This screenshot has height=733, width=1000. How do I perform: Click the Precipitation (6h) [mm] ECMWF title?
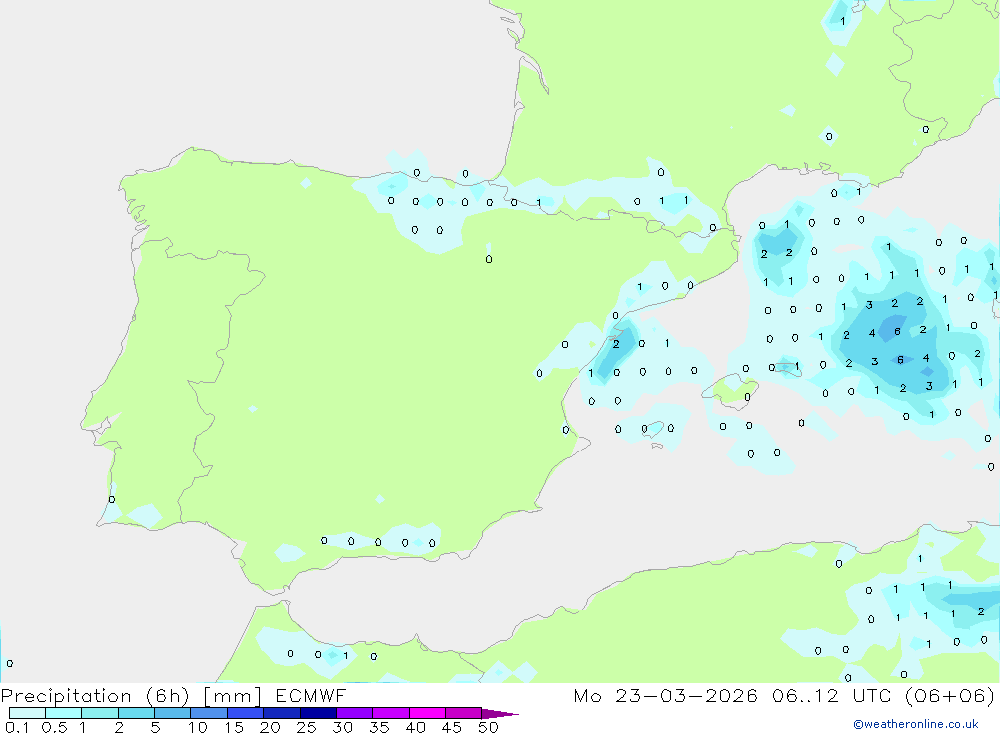pos(173,695)
